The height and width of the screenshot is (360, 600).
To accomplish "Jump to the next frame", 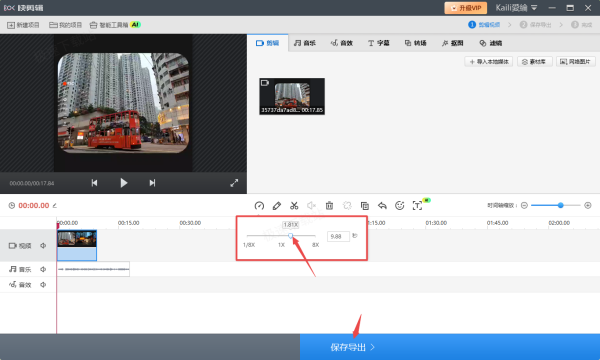I will pos(152,183).
